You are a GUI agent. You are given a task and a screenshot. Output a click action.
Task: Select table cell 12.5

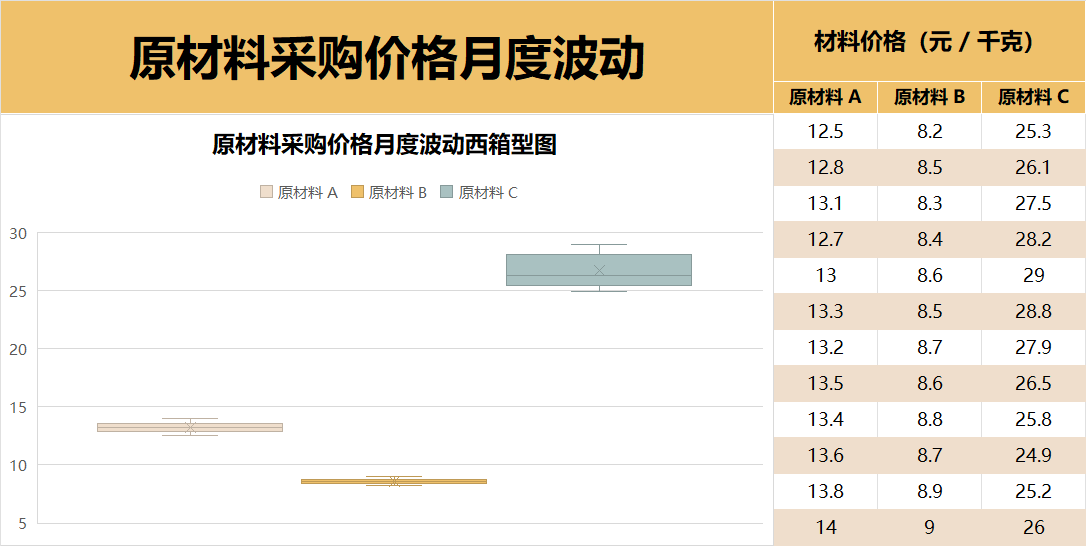point(826,132)
